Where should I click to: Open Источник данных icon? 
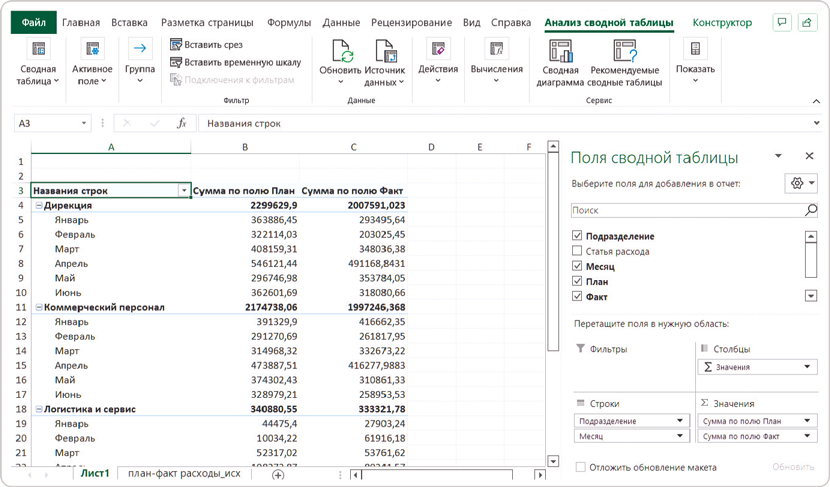pyautogui.click(x=385, y=50)
